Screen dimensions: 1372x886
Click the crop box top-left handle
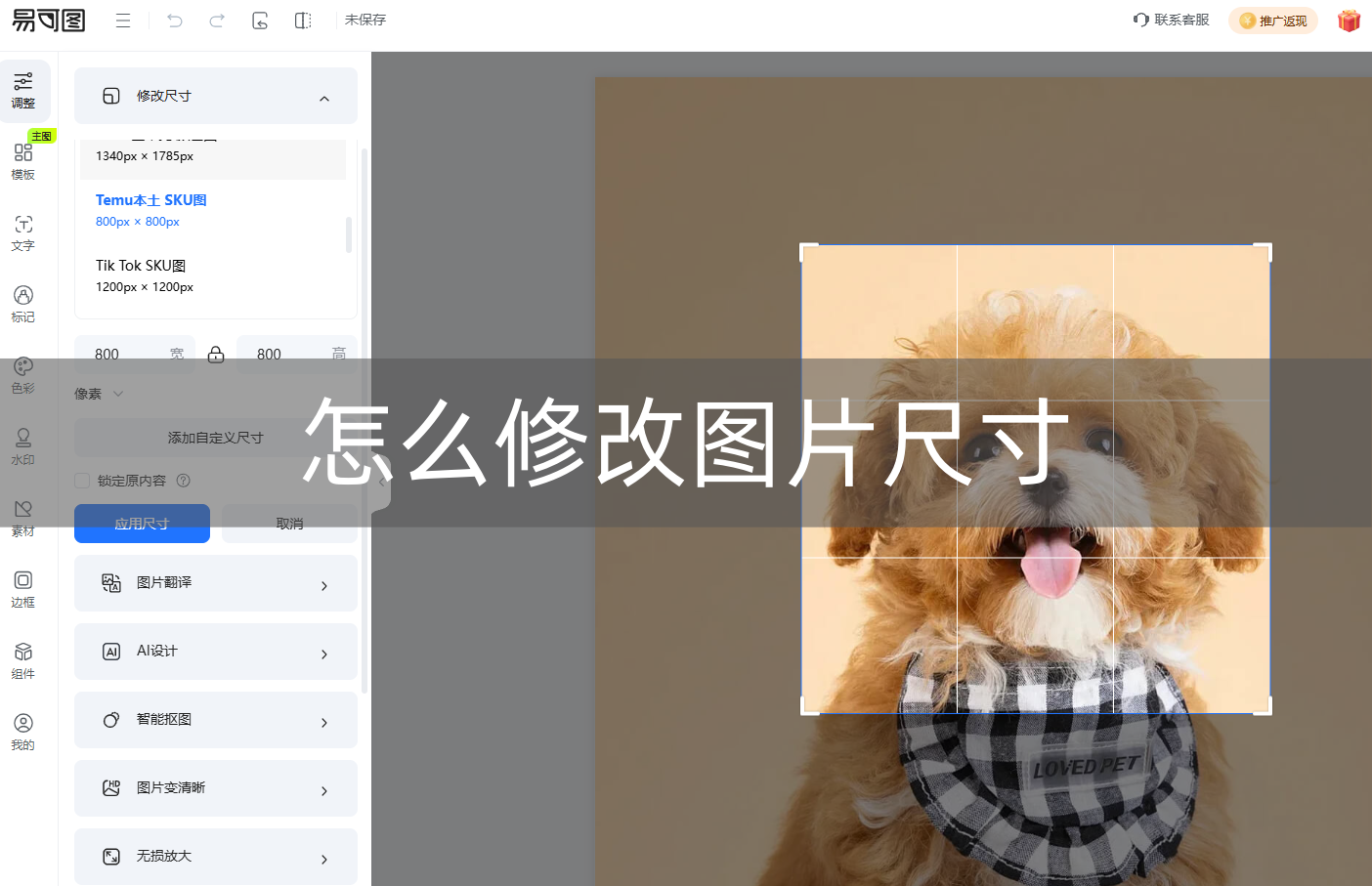[809, 252]
